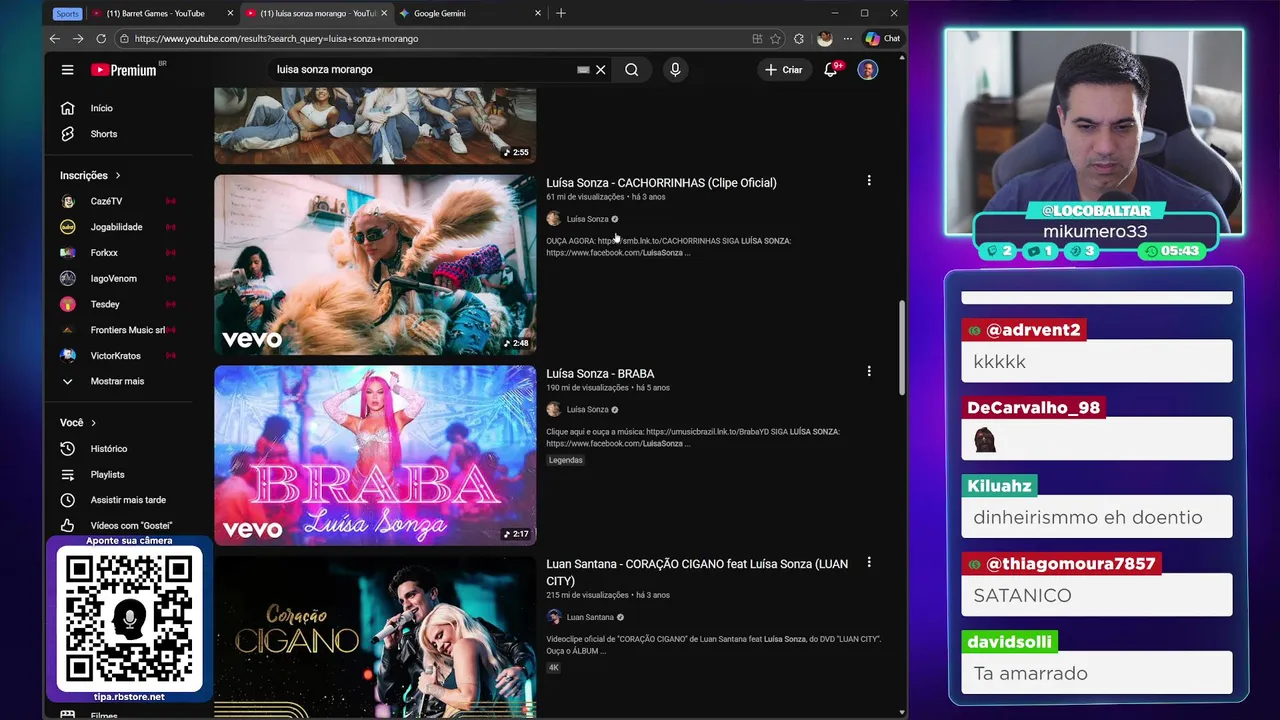Play BRABA video thumbnail
The height and width of the screenshot is (720, 1280).
[x=375, y=455]
